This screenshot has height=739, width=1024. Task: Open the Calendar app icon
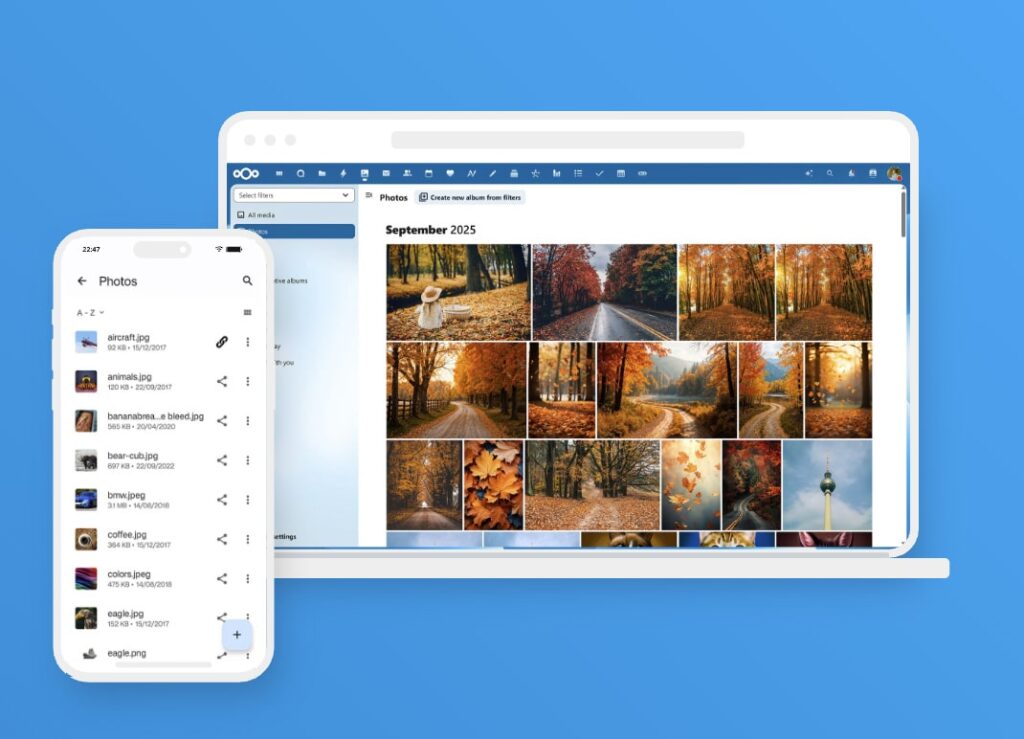tap(428, 173)
